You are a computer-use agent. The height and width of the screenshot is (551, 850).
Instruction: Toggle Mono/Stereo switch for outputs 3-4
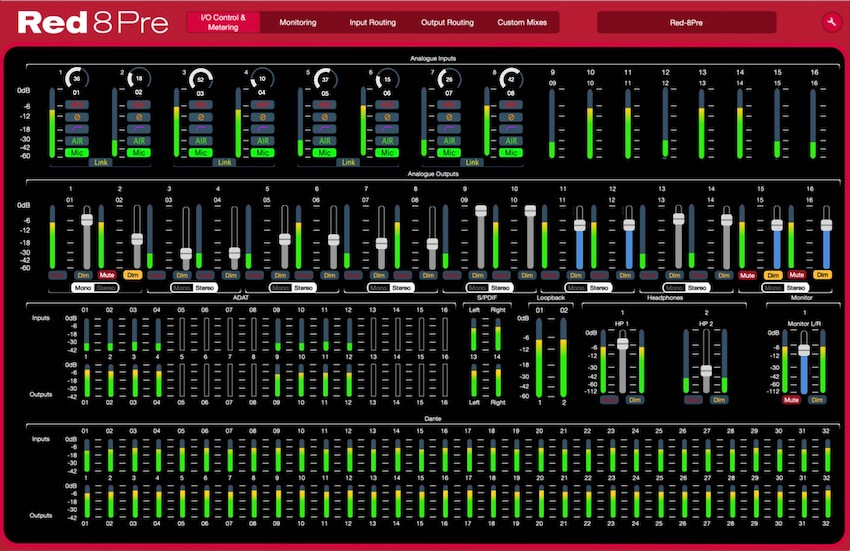tap(194, 287)
